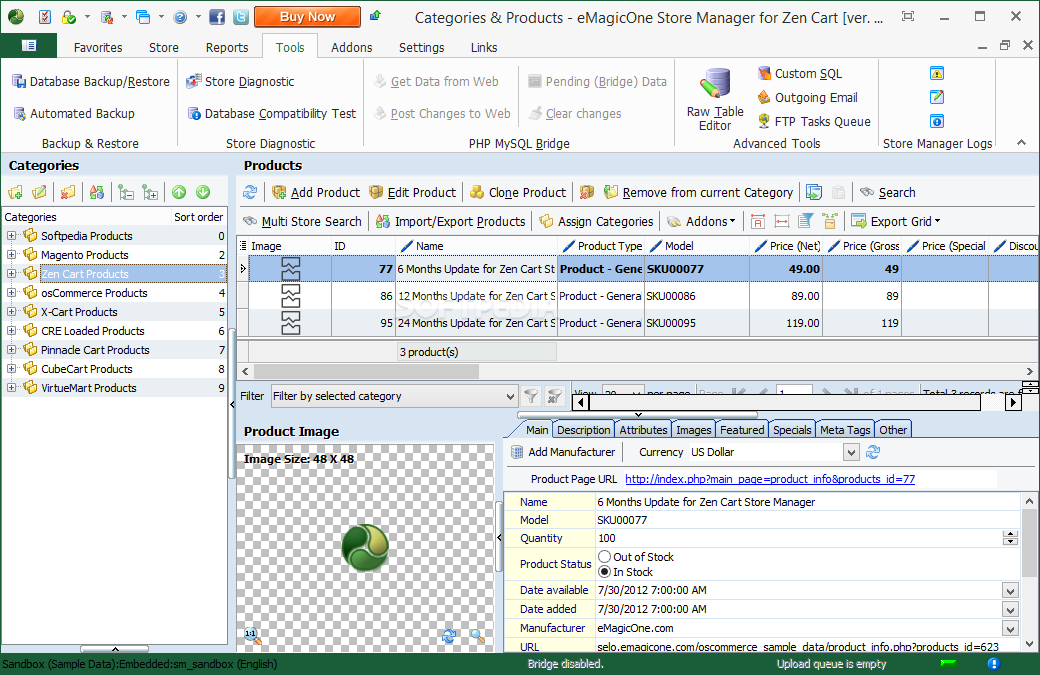Open the Meta Tags product tab
1040x675 pixels.
(845, 430)
